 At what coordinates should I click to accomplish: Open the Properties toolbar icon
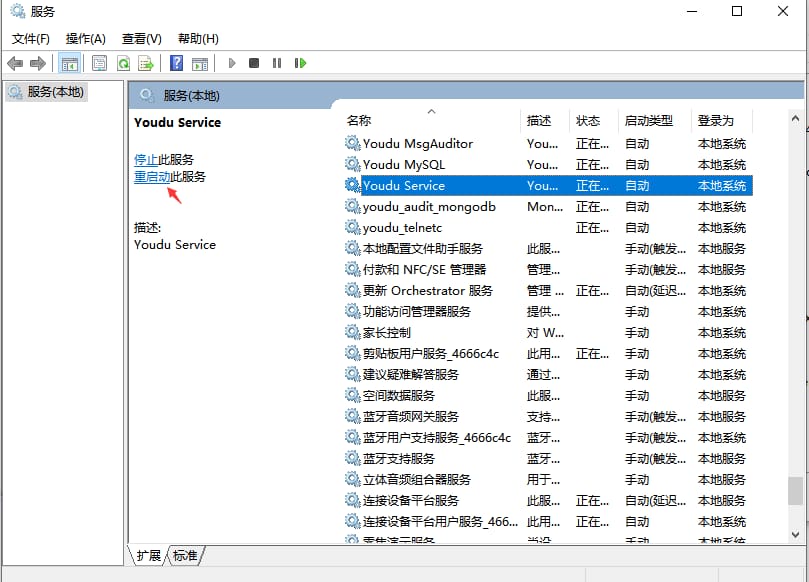click(x=99, y=63)
